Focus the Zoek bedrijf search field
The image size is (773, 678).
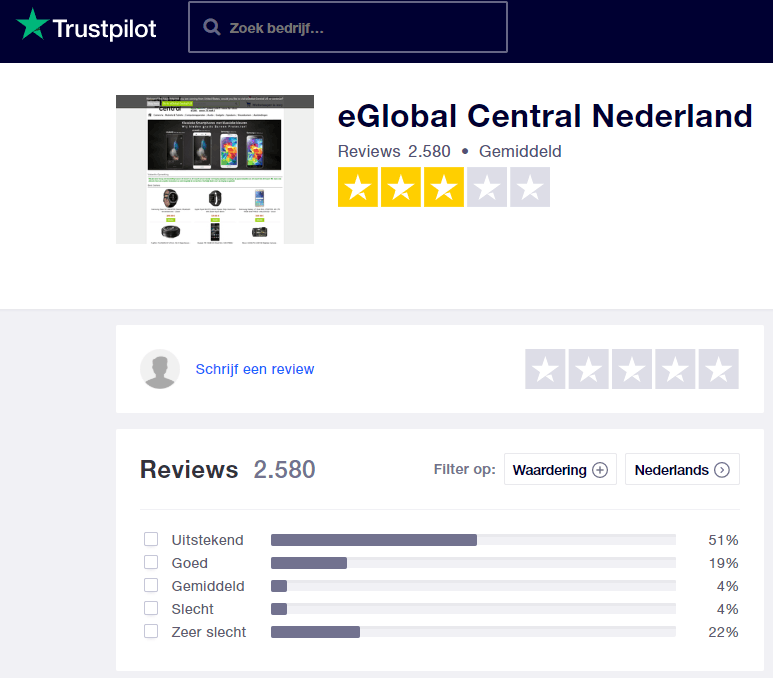(360, 28)
